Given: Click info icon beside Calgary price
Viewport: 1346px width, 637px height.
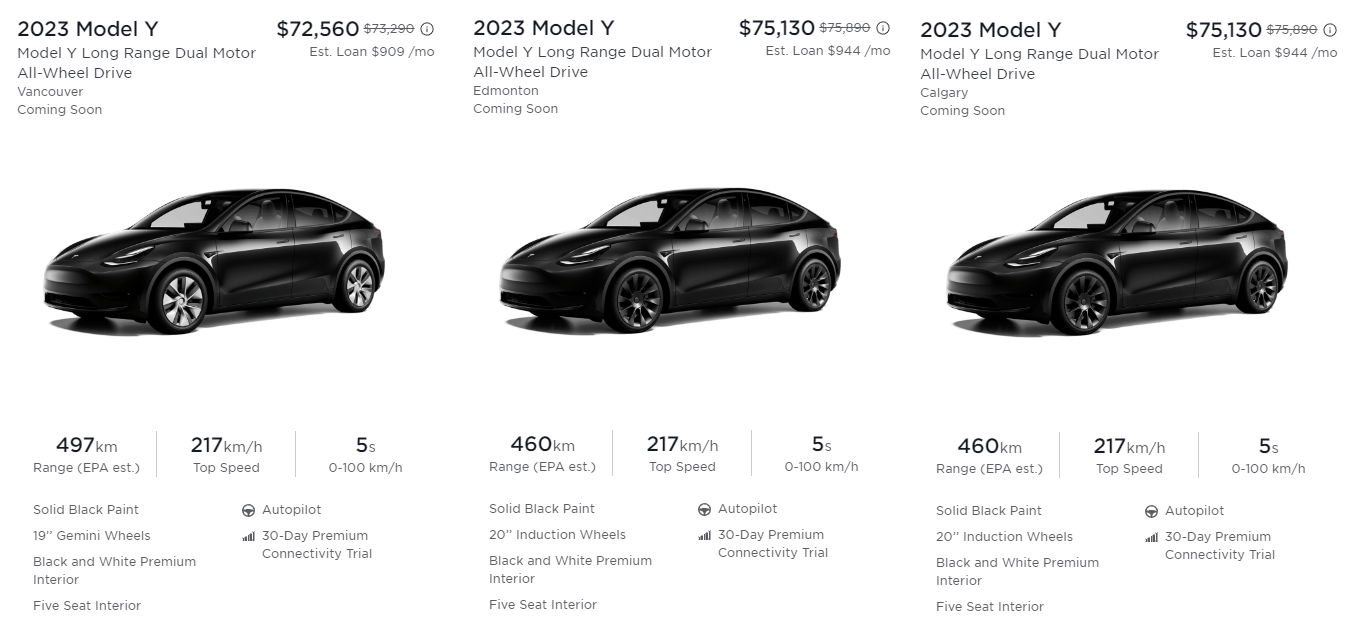Looking at the screenshot, I should point(1330,30).
